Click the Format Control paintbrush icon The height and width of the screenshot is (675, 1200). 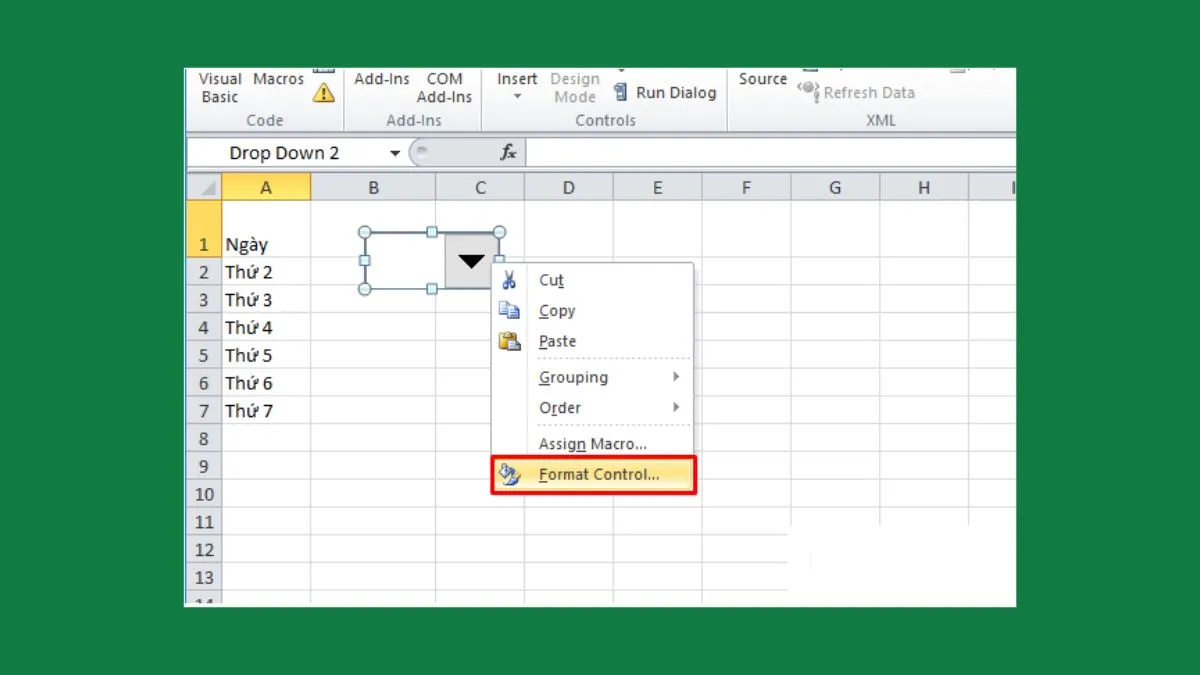pyautogui.click(x=510, y=475)
